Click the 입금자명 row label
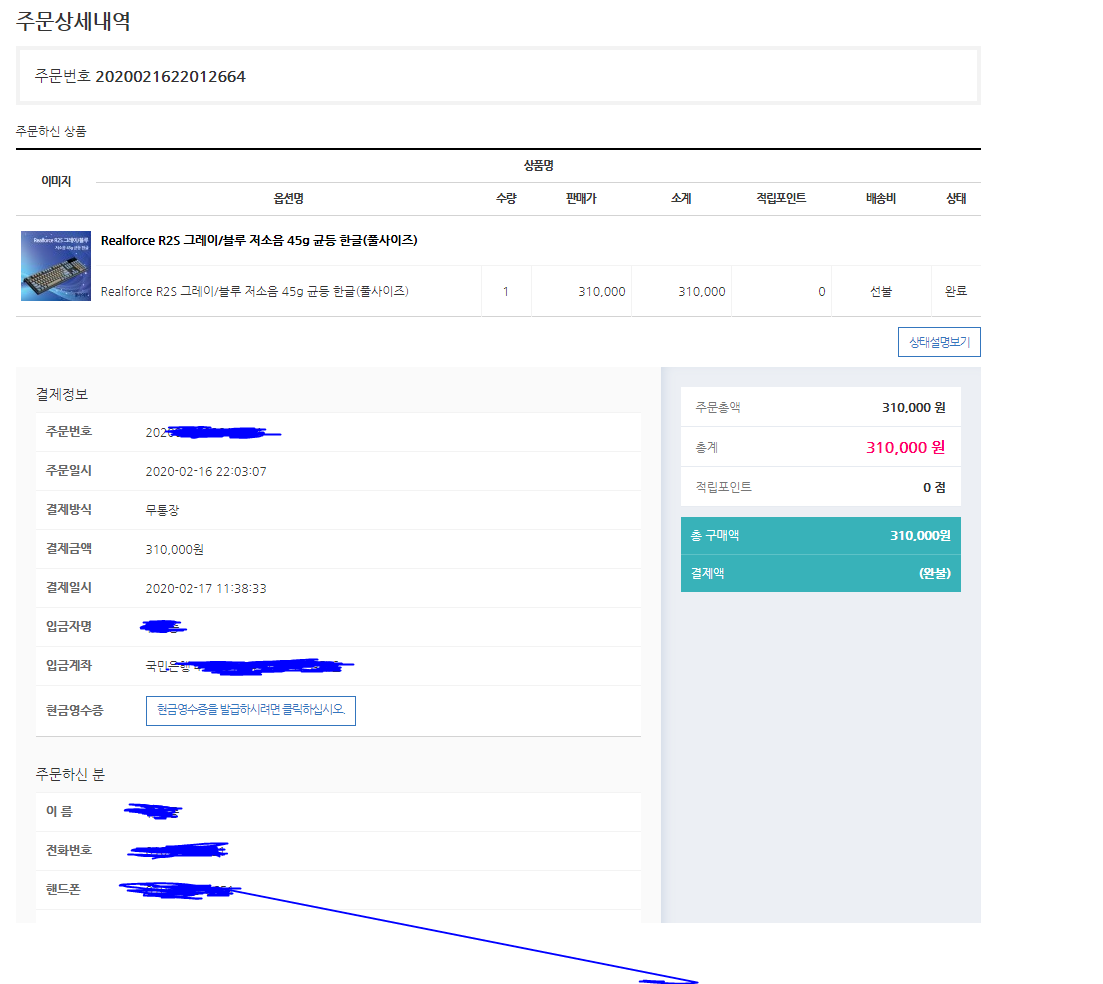The image size is (1103, 984). point(69,627)
